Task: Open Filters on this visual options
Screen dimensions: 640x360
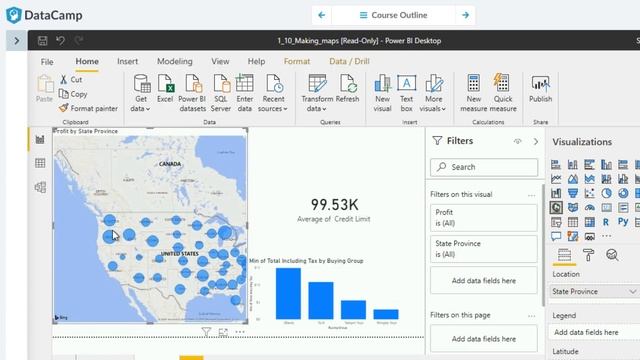Action: coord(531,195)
